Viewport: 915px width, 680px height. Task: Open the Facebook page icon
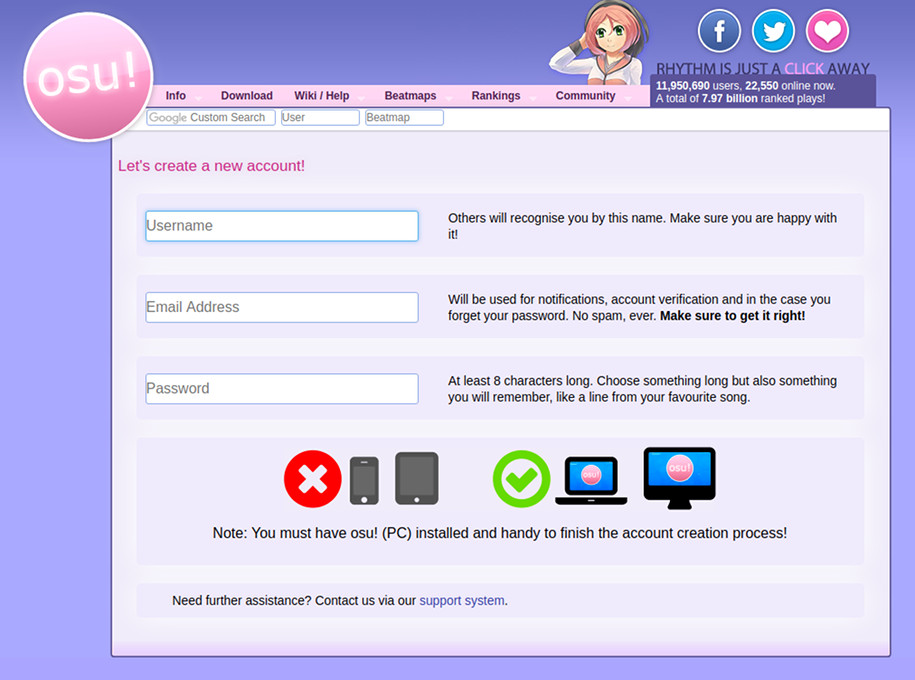click(x=719, y=30)
